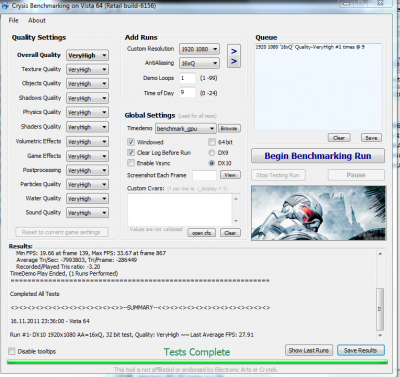Click the Results scrollbar thumb
The width and height of the screenshot is (400, 377).
(x=380, y=309)
